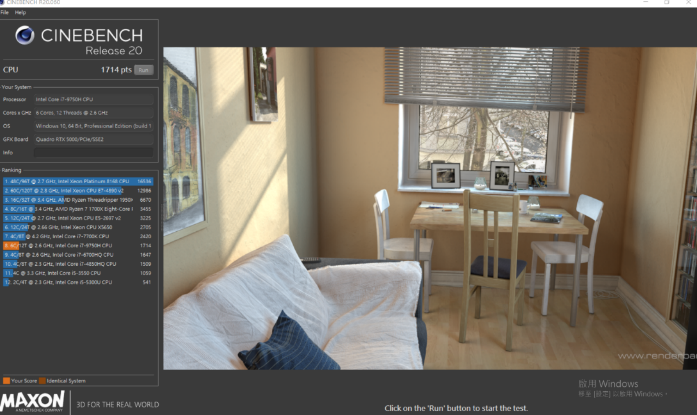
Task: Open the File menu
Action: click(5, 12)
